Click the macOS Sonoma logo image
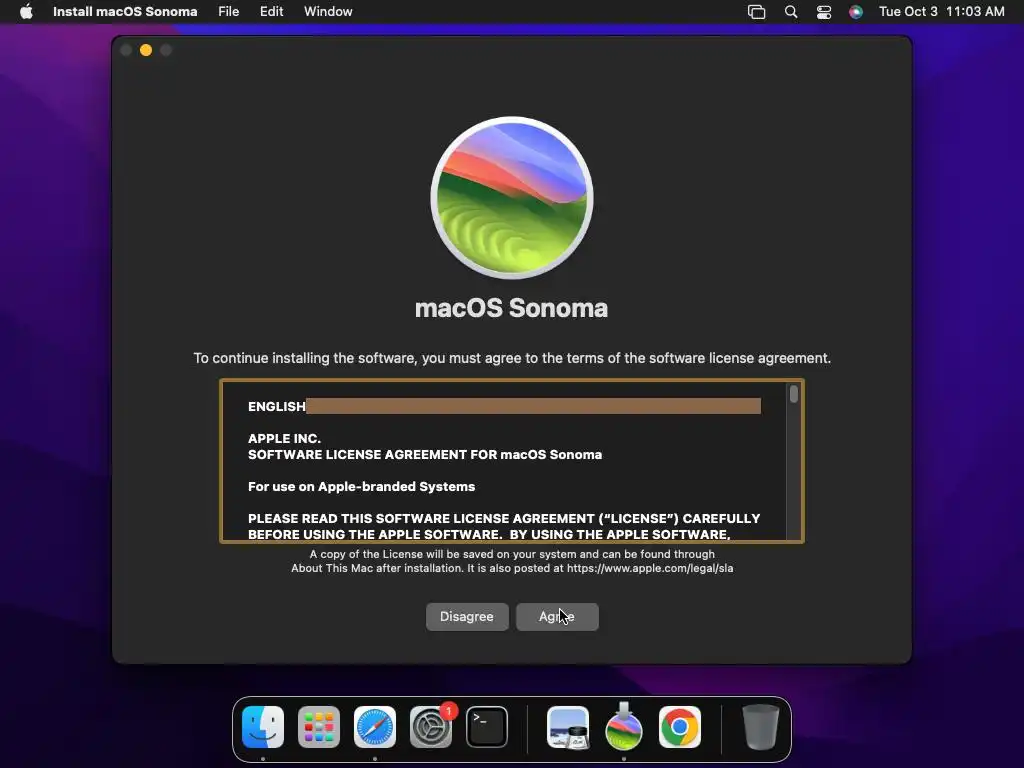The image size is (1024, 768). pos(512,198)
